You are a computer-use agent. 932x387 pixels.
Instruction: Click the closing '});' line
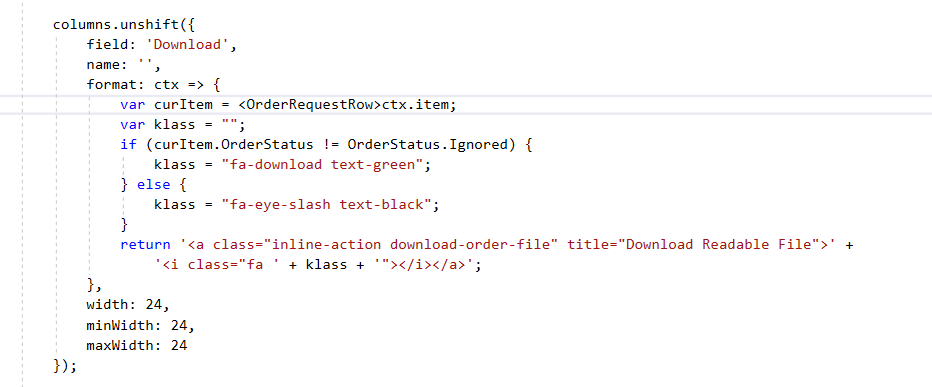coord(65,366)
